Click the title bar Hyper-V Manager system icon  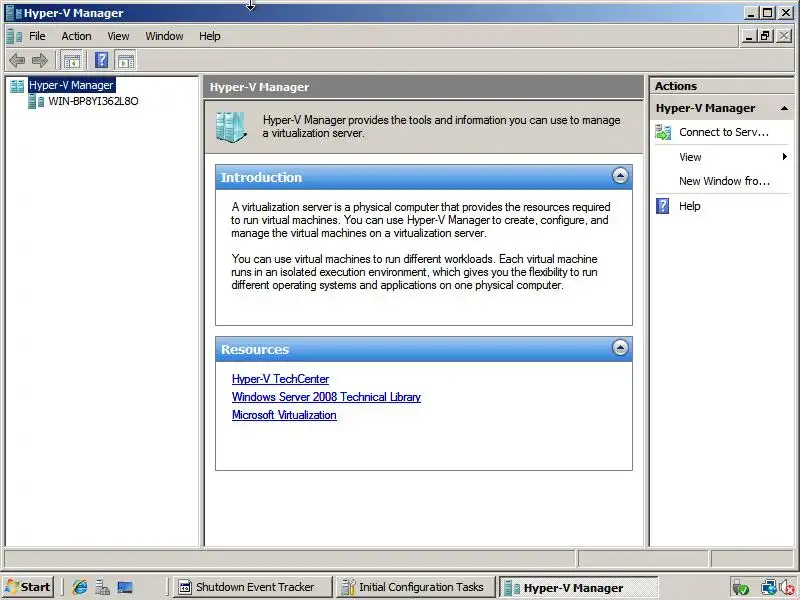[x=13, y=13]
